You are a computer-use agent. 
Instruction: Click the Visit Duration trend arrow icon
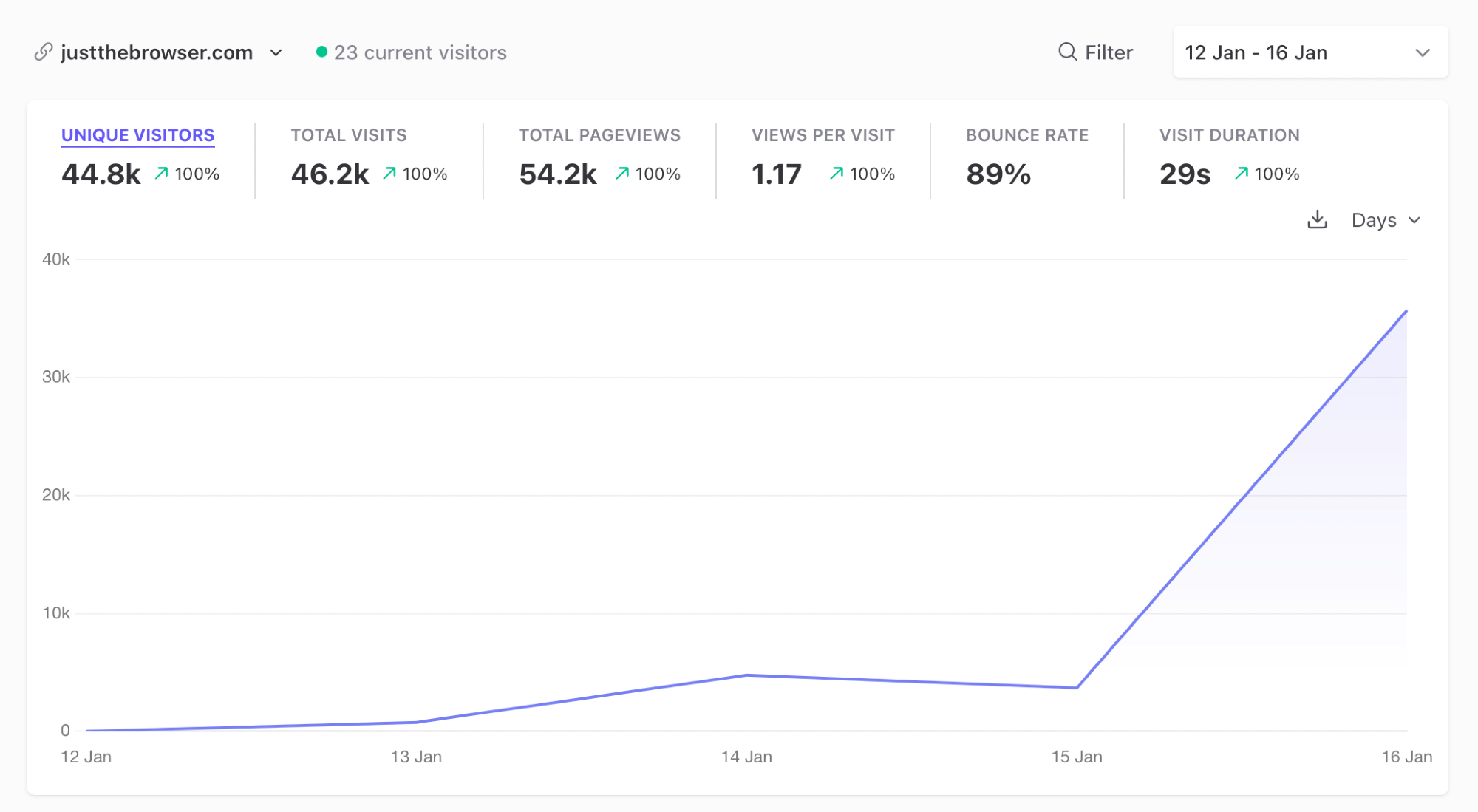[x=1242, y=174]
